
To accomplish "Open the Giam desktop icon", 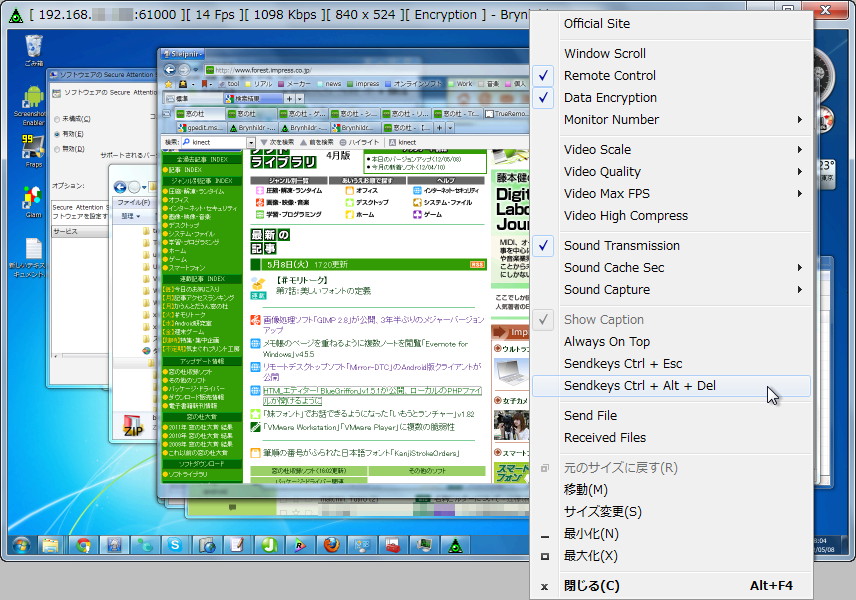I will tap(32, 196).
